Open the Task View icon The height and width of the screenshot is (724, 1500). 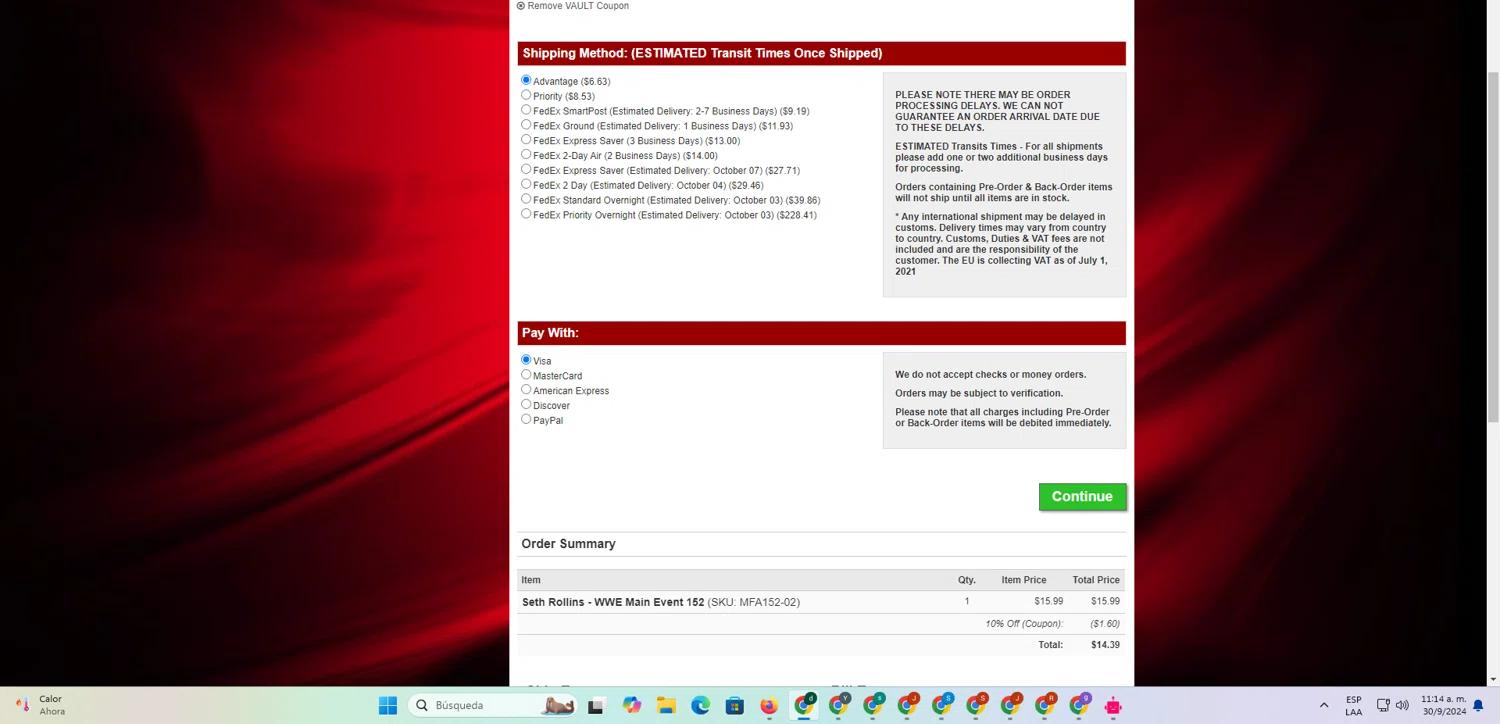point(596,706)
